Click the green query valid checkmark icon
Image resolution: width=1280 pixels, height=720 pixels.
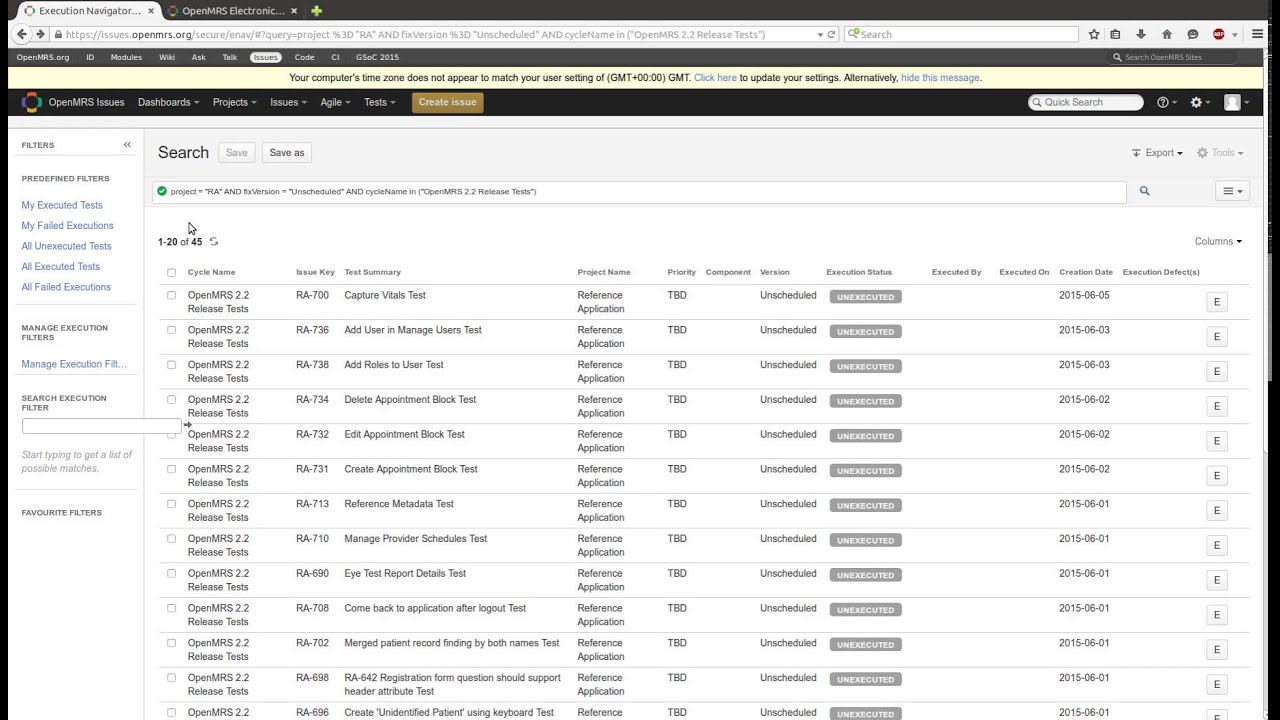[x=162, y=191]
